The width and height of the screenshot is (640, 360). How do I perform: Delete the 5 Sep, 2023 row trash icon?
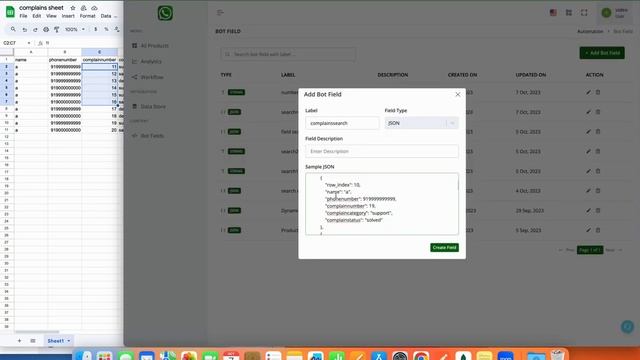click(x=598, y=230)
